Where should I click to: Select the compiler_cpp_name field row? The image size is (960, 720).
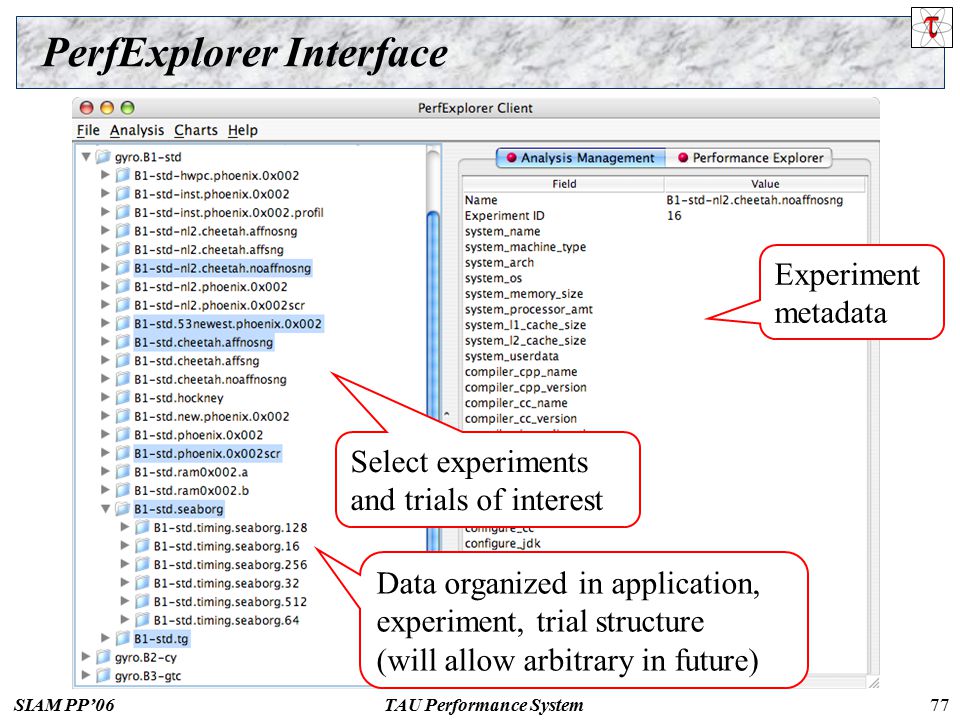click(x=664, y=372)
